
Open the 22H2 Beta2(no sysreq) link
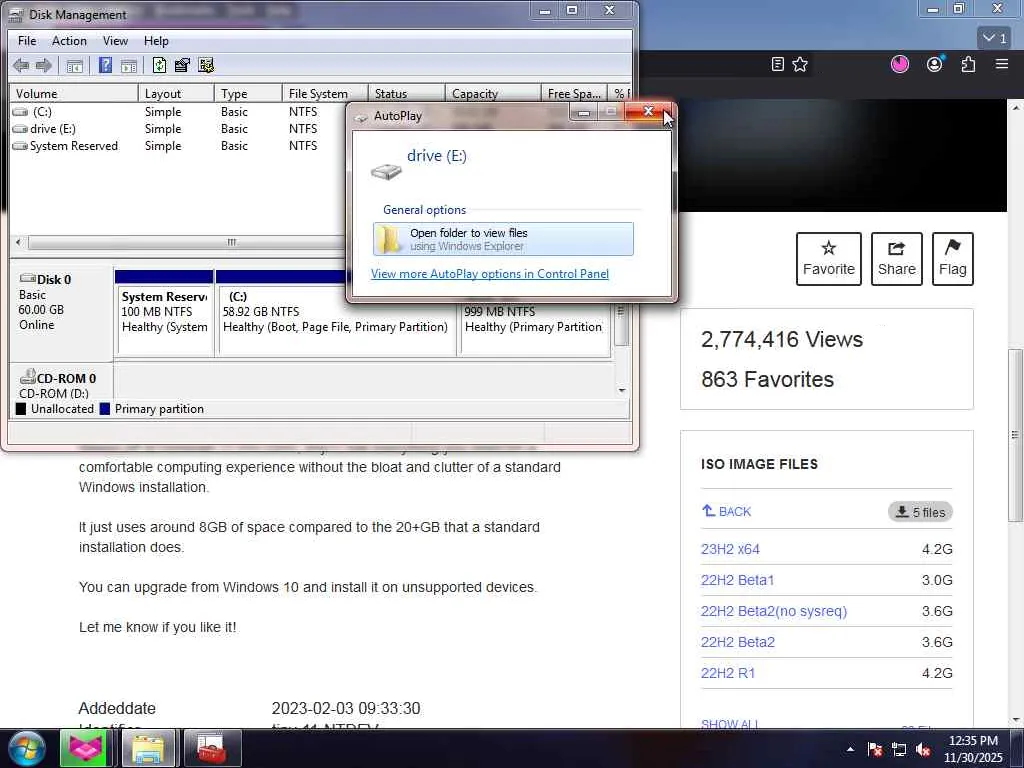[x=774, y=611]
